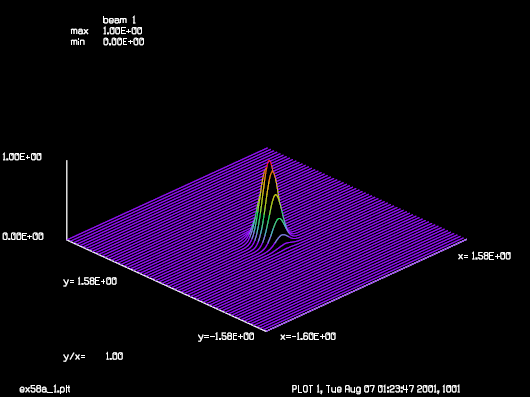The width and height of the screenshot is (530, 397).
Task: Select the min value 0.00E+00 text
Action: [x=123, y=42]
